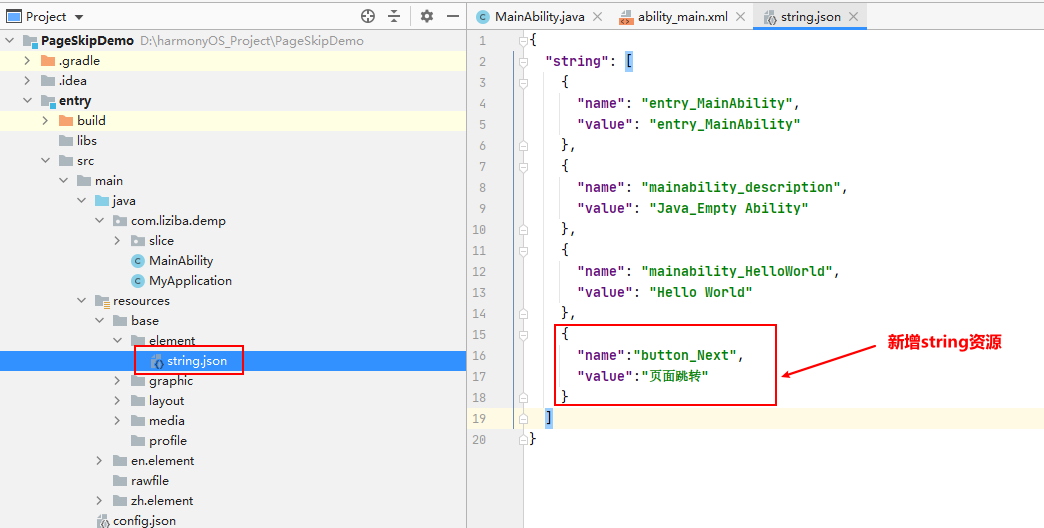Click the XML icon on ability_main.xml tab
The width and height of the screenshot is (1044, 528).
(626, 17)
